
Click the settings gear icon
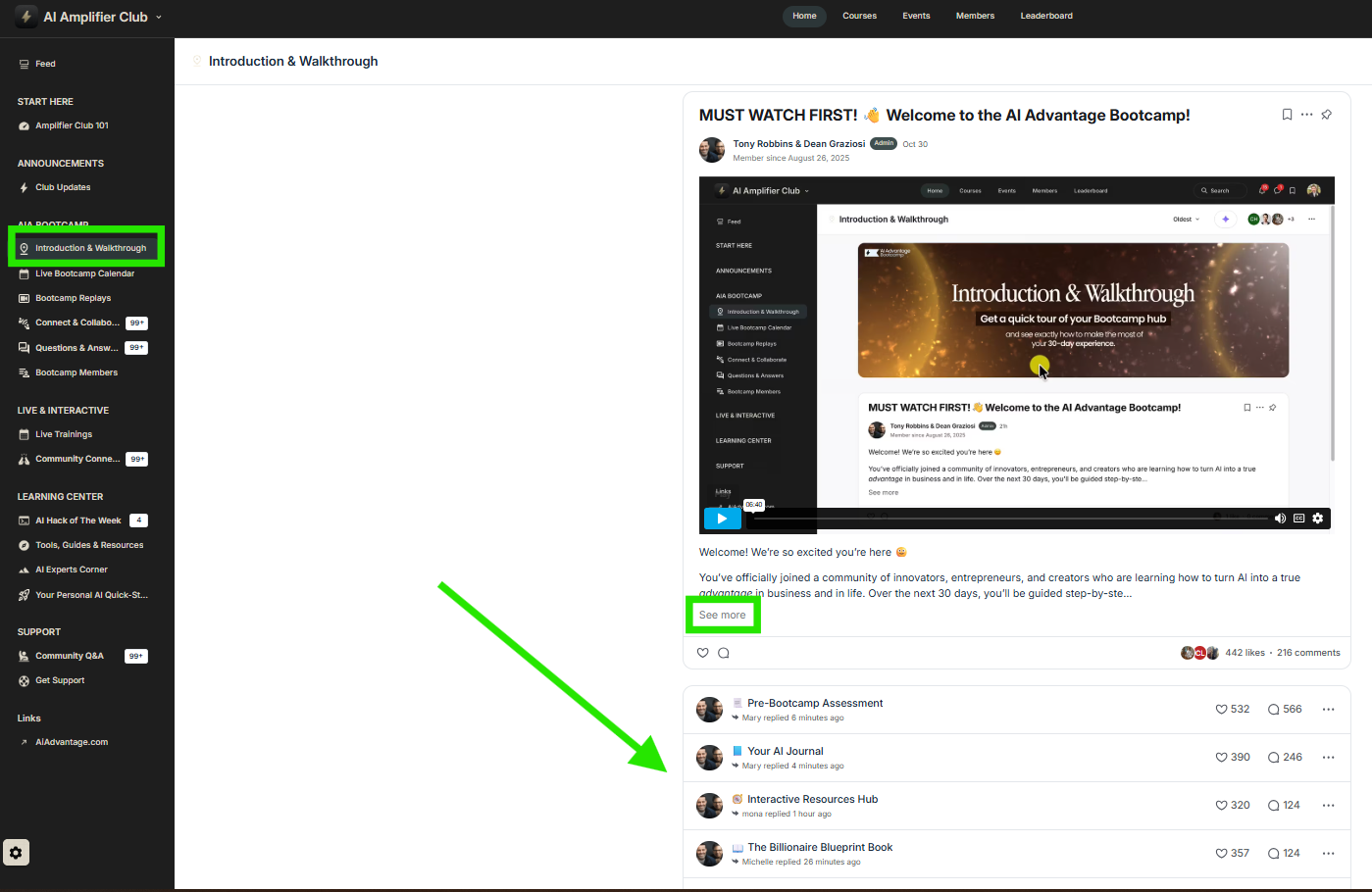(x=16, y=853)
